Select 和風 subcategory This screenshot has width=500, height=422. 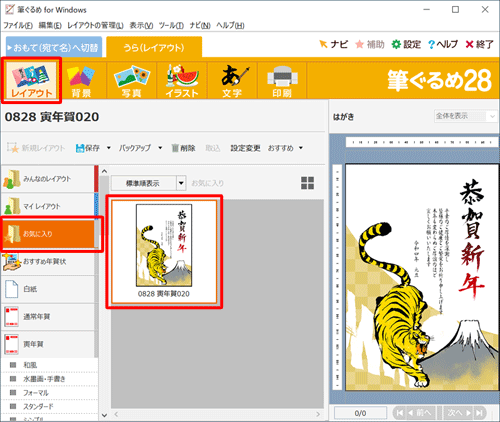point(50,365)
